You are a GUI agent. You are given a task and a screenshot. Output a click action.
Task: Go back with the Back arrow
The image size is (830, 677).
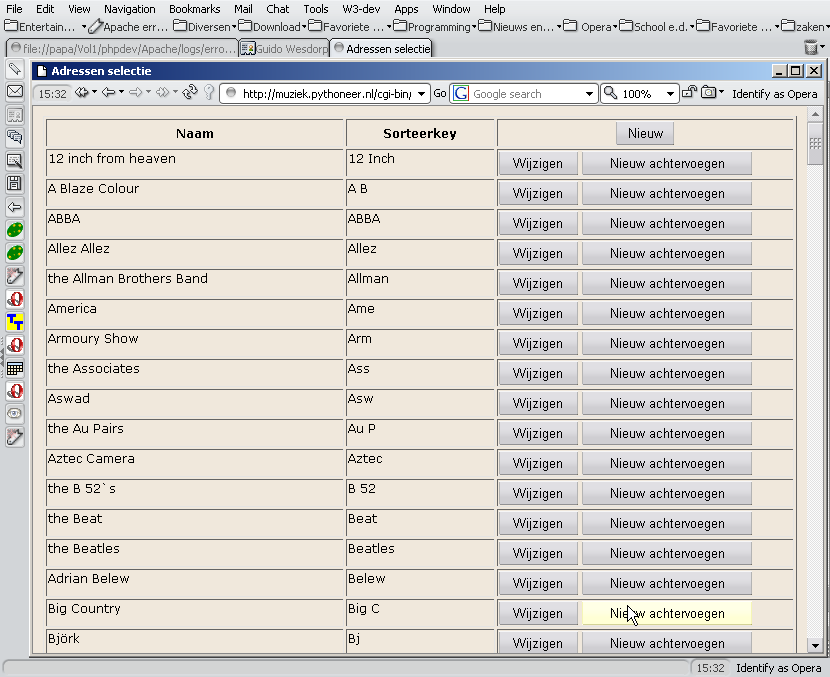coord(109,93)
